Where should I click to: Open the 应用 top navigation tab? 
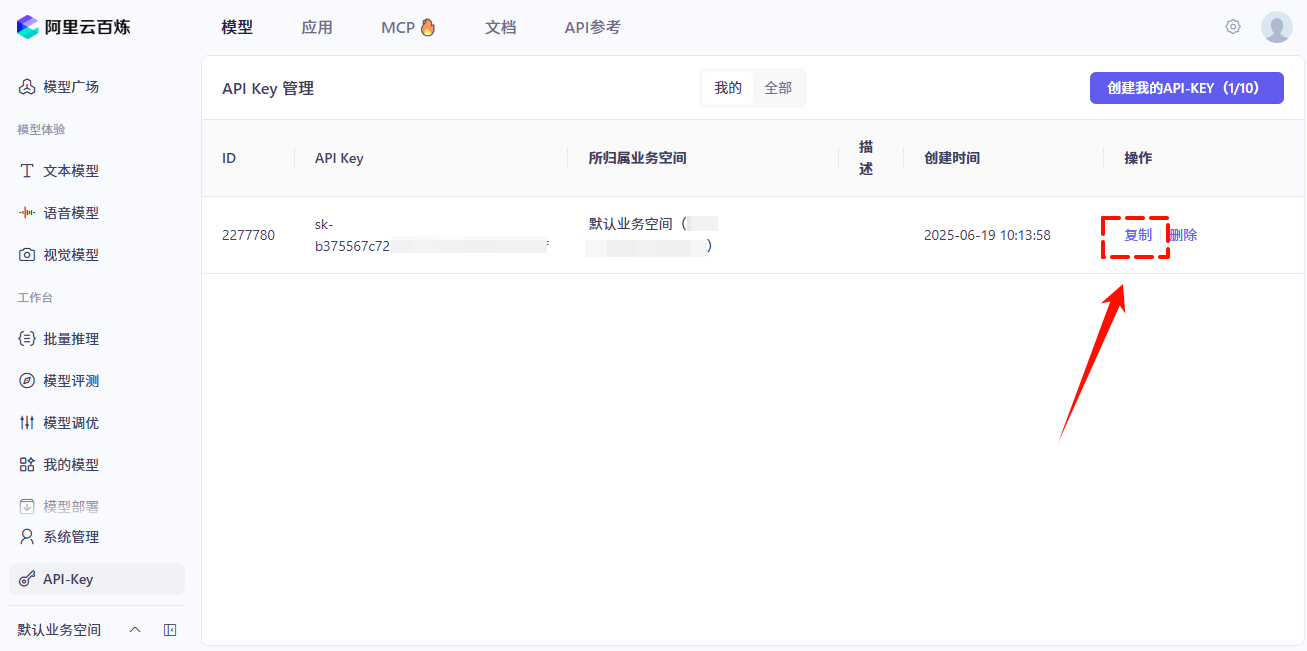click(x=317, y=27)
